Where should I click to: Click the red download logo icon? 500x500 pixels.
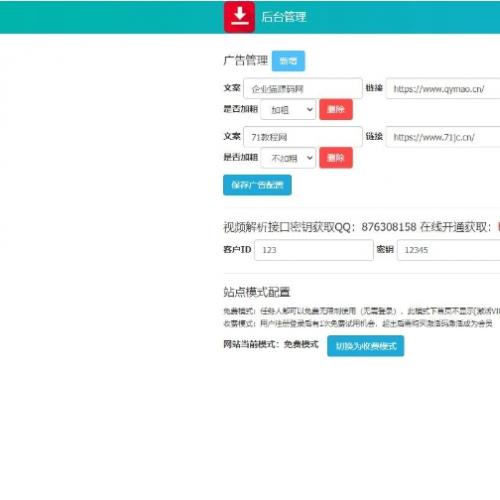point(239,17)
